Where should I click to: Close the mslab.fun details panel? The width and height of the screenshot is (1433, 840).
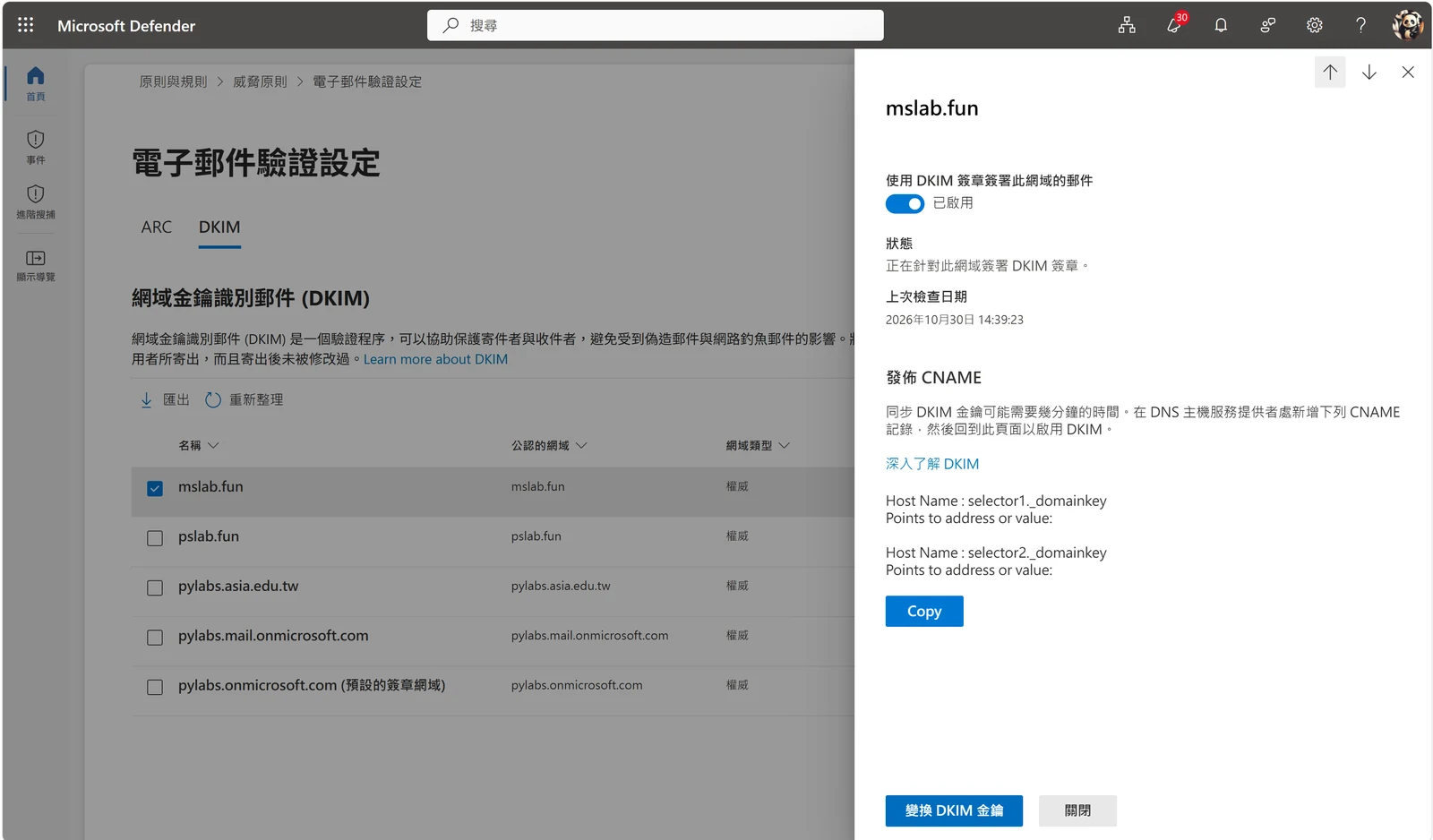pos(1408,73)
